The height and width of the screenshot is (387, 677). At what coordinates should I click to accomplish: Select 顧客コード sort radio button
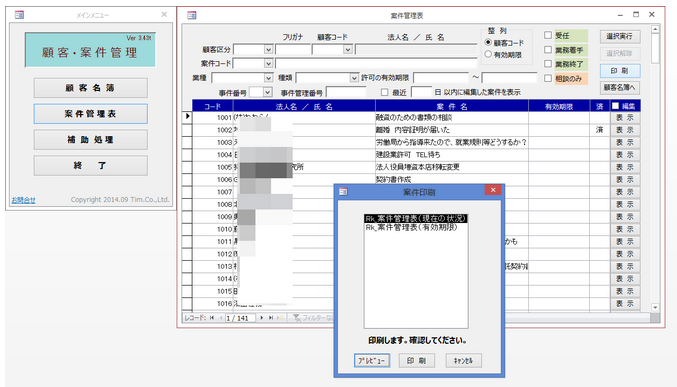click(488, 42)
